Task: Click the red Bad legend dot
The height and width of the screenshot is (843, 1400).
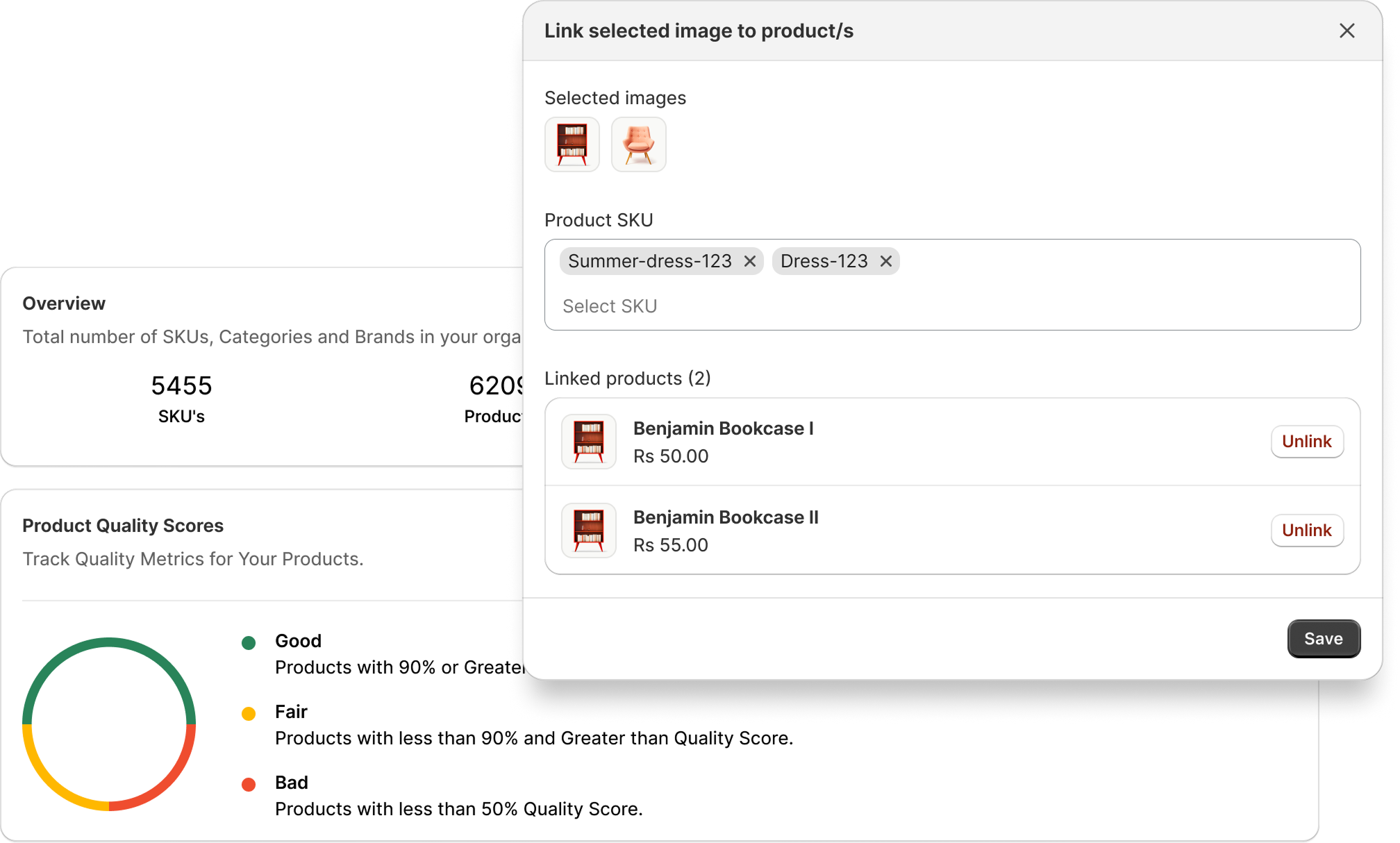Action: coord(249,784)
